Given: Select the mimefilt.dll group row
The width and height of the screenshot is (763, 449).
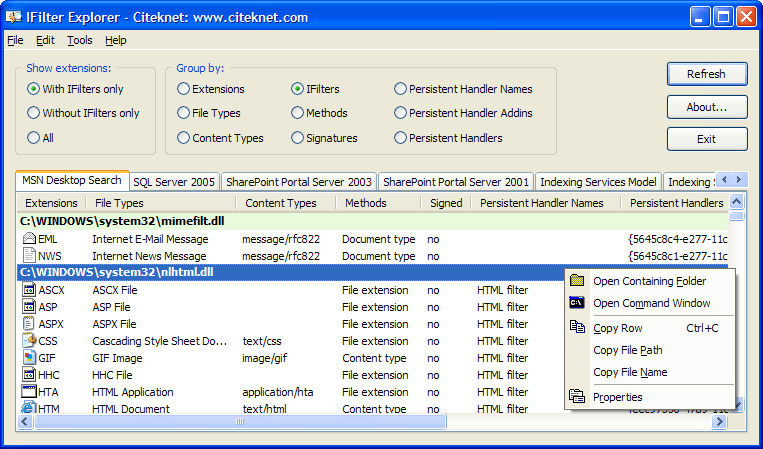Looking at the screenshot, I should (373, 221).
